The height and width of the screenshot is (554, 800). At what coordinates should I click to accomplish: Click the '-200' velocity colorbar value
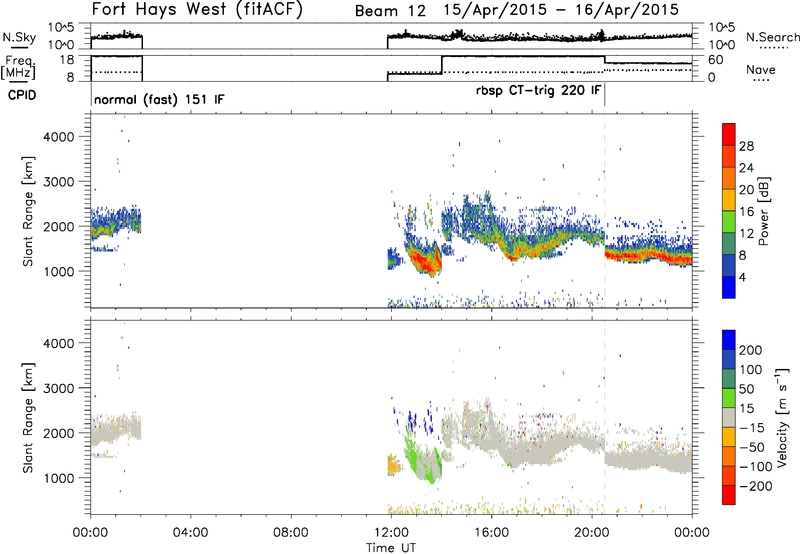(754, 486)
